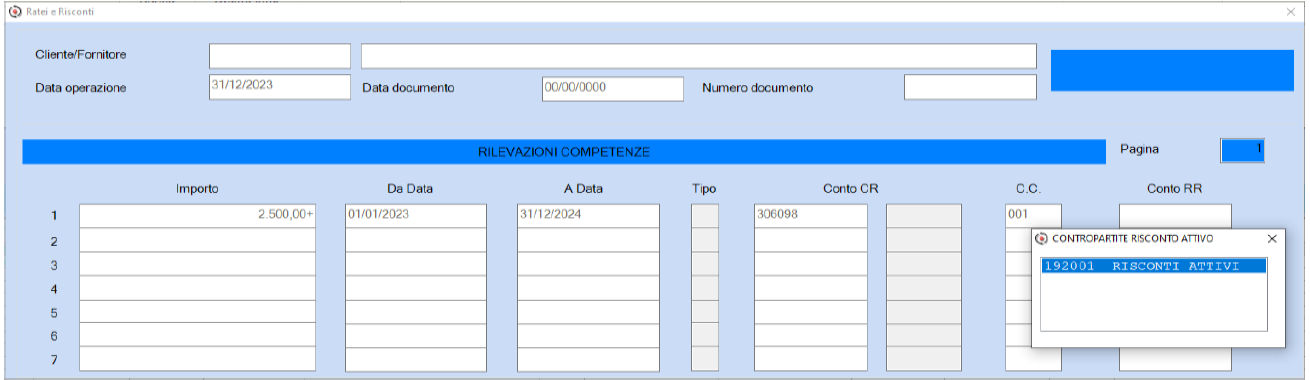Click the Conto CR column header

(852, 188)
